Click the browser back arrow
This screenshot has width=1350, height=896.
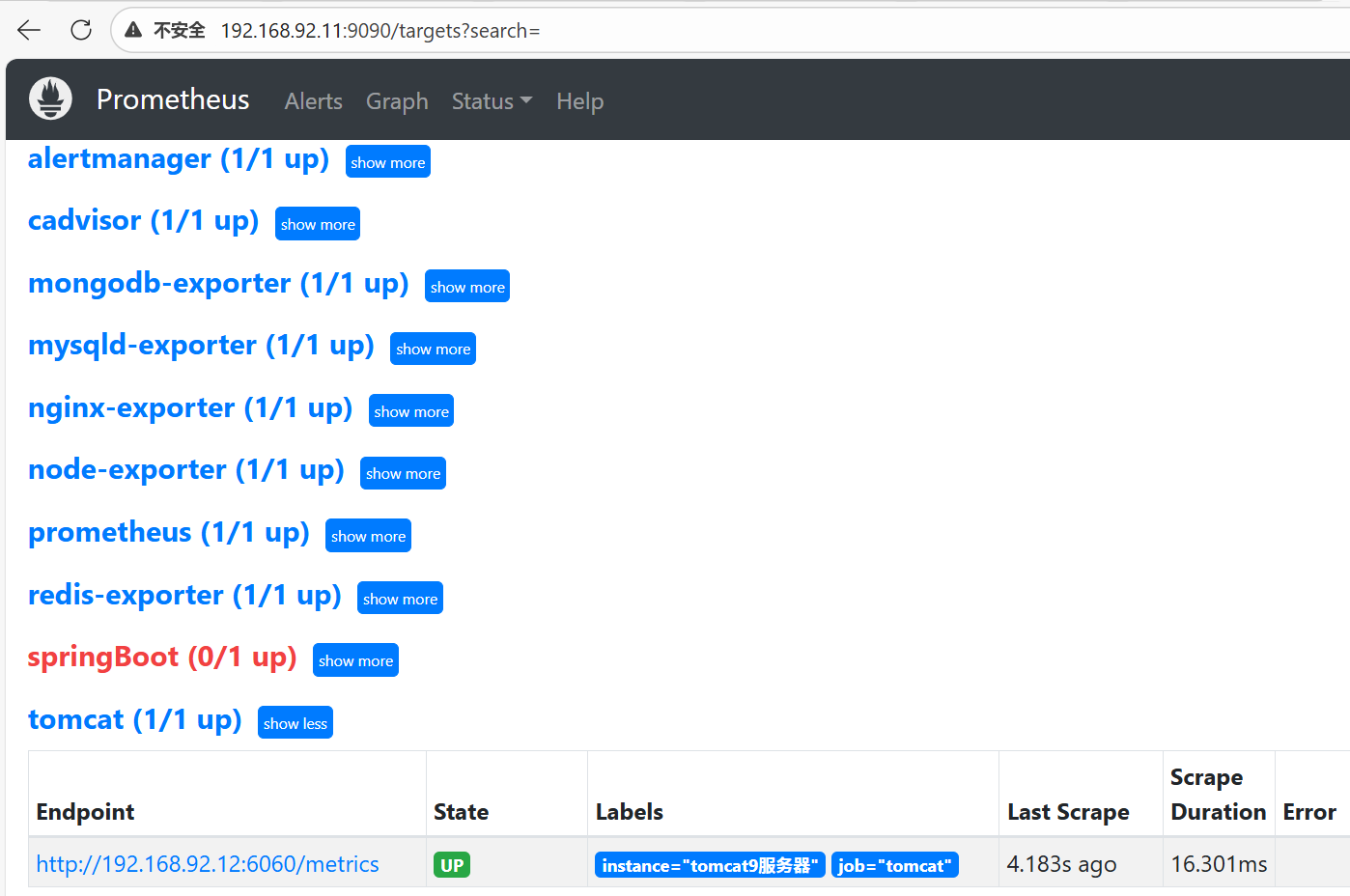29,30
